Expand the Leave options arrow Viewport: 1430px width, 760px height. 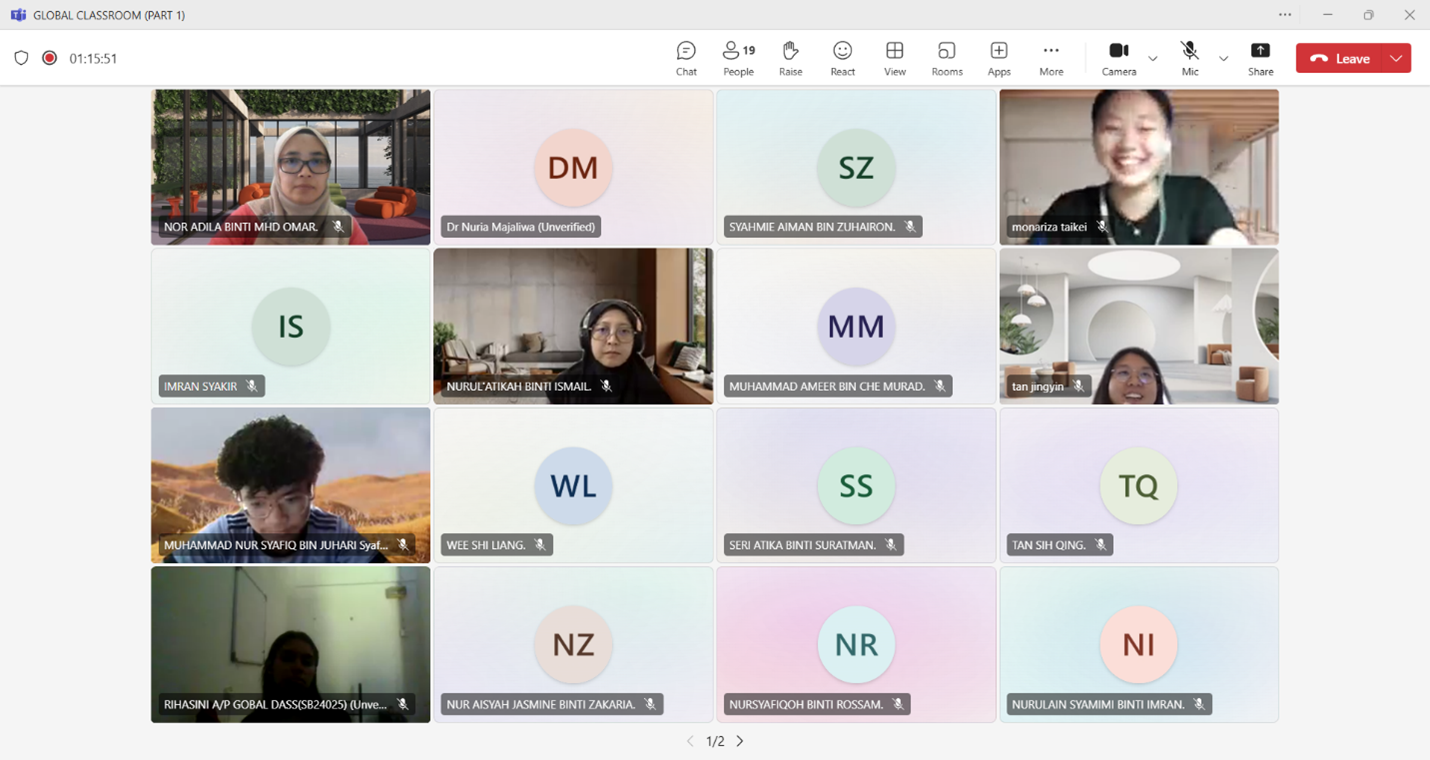1396,58
